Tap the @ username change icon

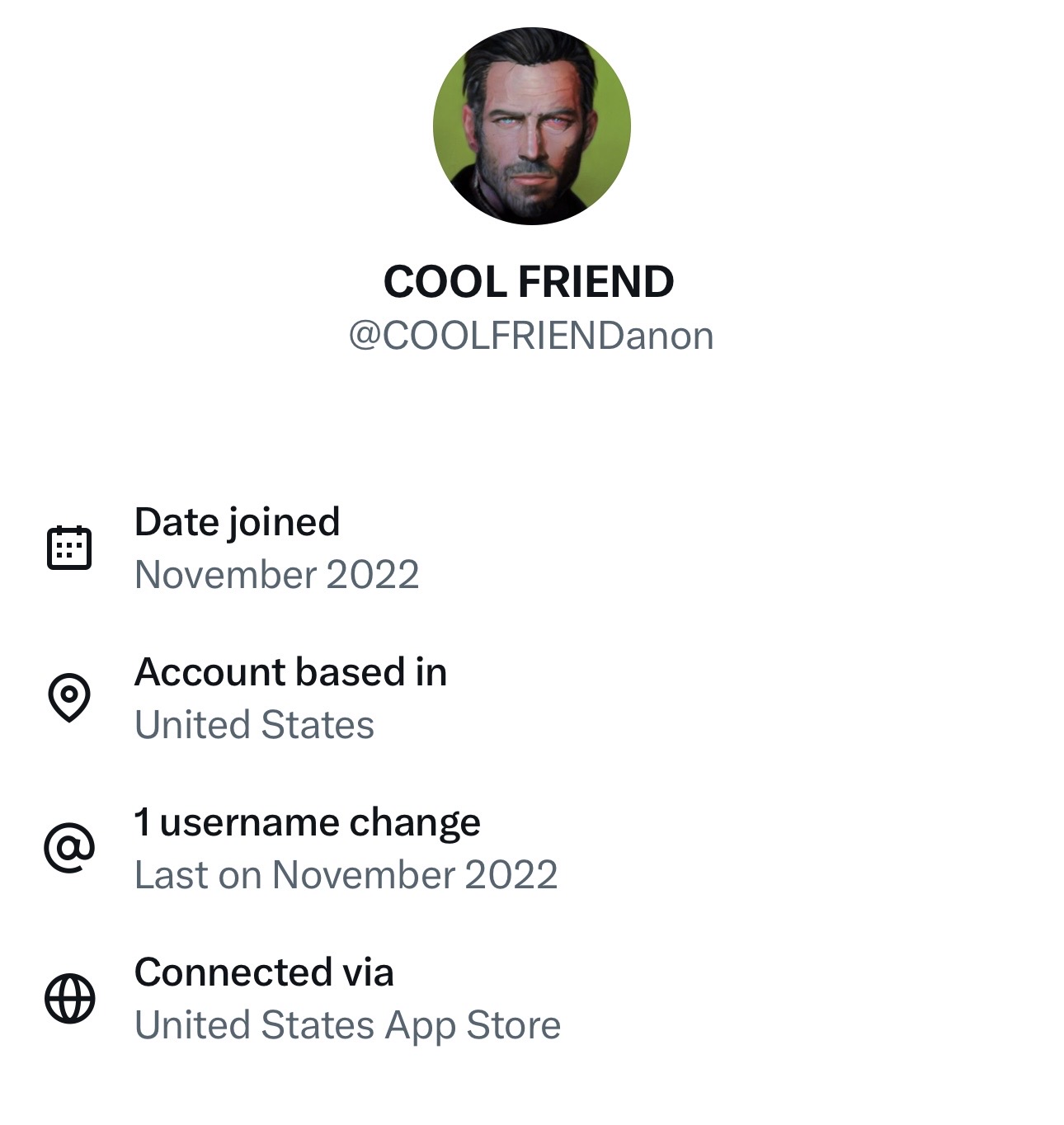(69, 847)
